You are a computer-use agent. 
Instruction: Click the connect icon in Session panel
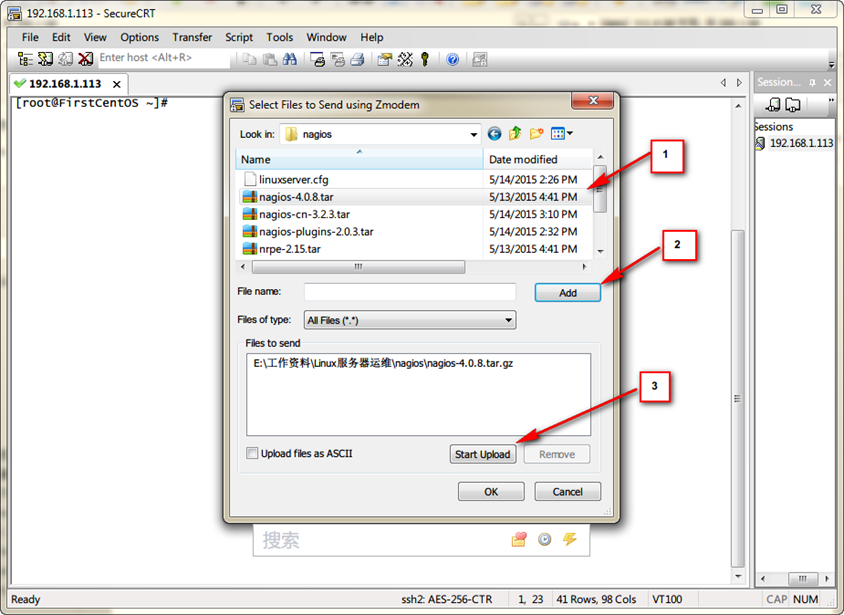(x=773, y=104)
